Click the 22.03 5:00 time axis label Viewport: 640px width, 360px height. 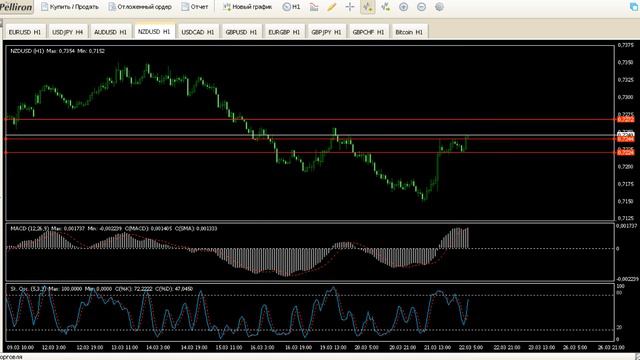471,348
